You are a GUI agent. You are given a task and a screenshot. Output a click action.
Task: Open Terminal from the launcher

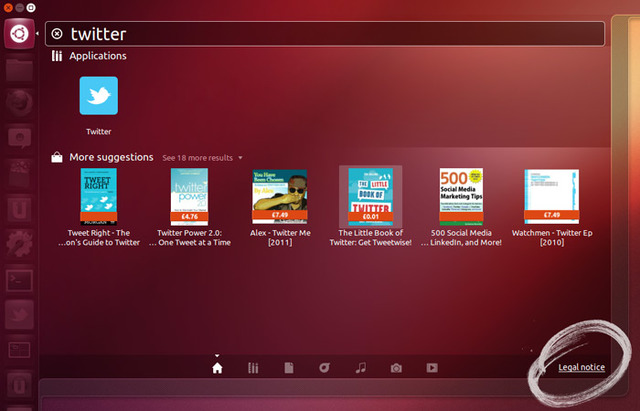tap(19, 280)
